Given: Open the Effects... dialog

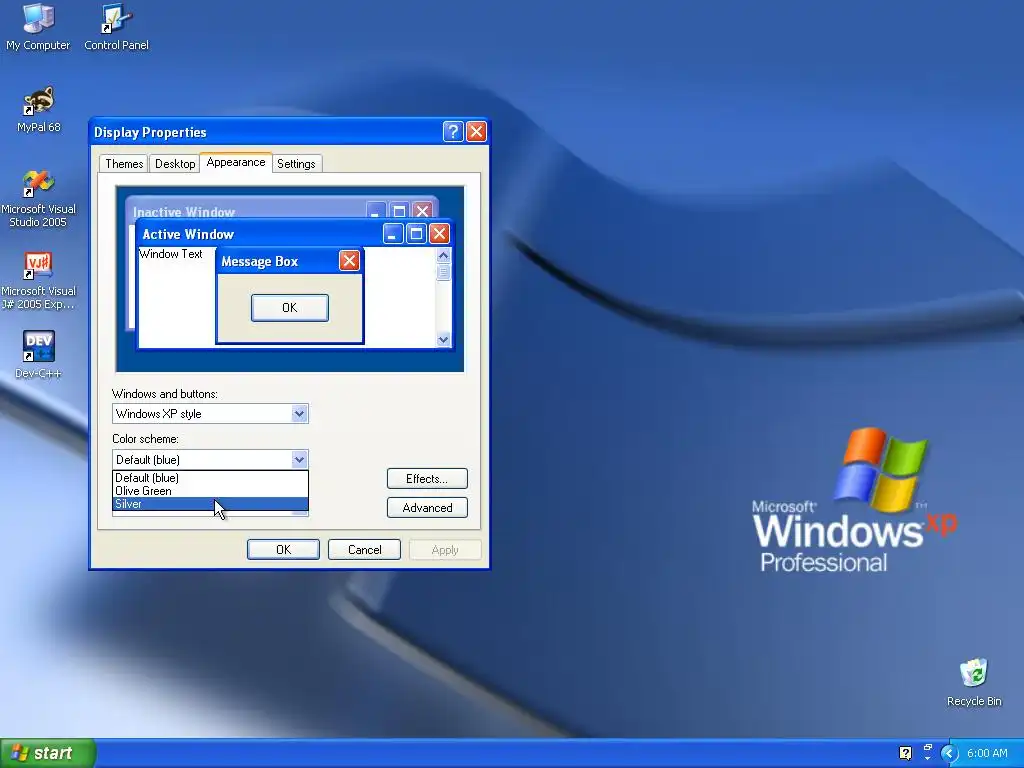Looking at the screenshot, I should coord(427,479).
